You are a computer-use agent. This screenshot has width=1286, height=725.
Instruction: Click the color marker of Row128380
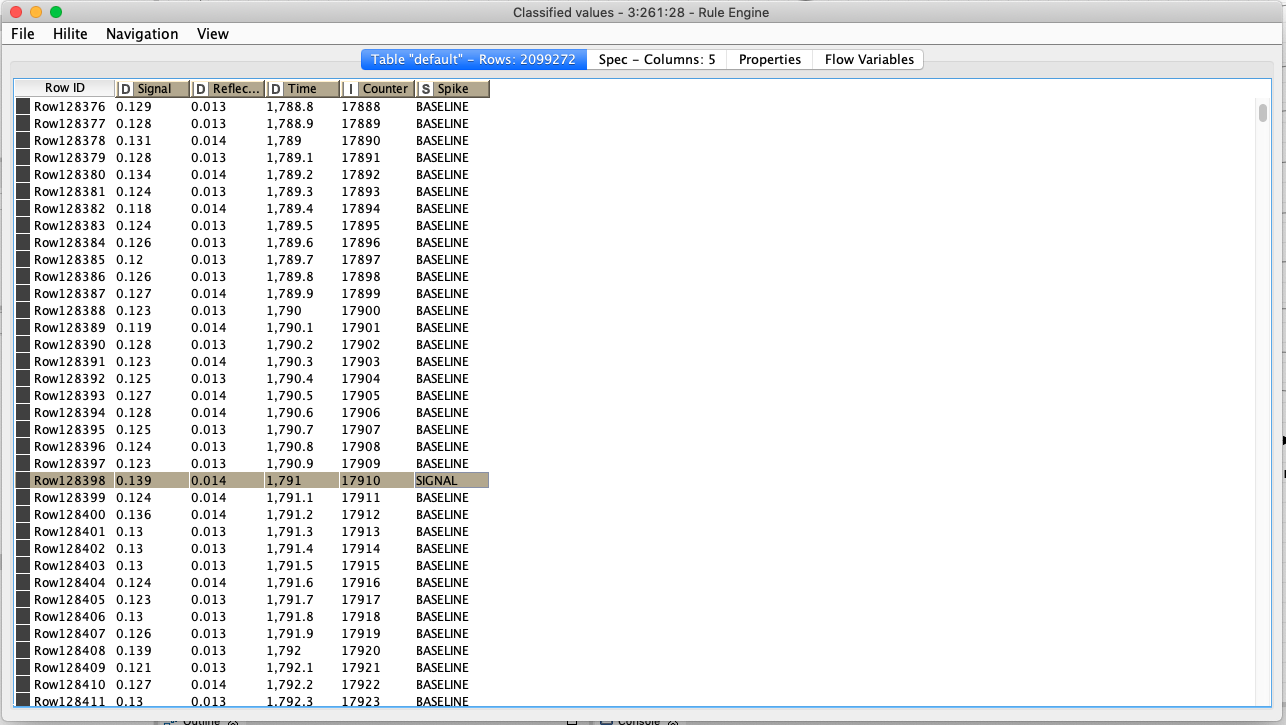click(x=23, y=174)
